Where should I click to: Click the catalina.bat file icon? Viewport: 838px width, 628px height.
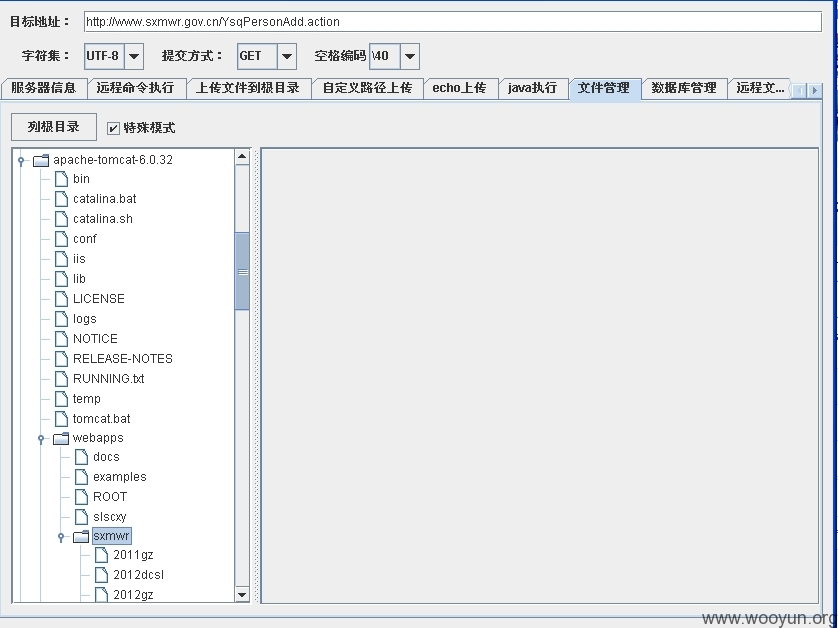coord(61,199)
